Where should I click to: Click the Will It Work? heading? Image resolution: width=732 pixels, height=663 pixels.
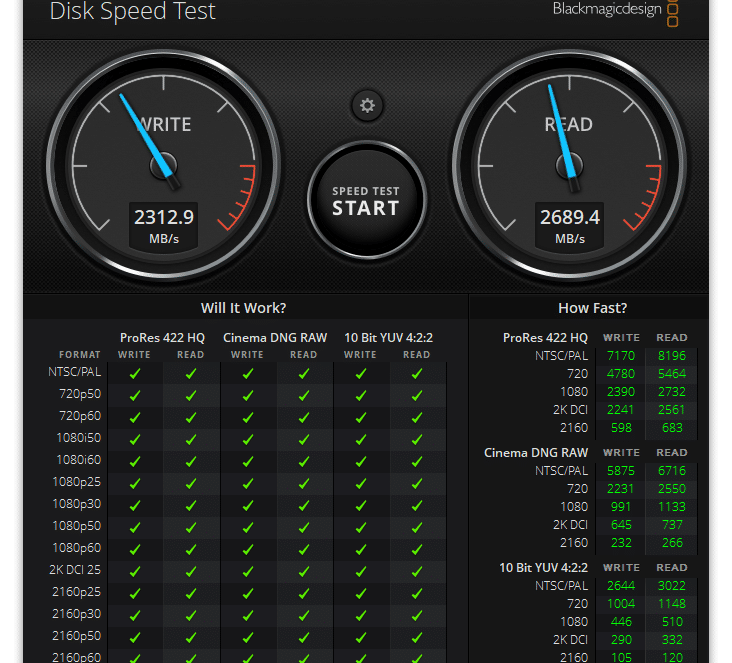tap(243, 308)
